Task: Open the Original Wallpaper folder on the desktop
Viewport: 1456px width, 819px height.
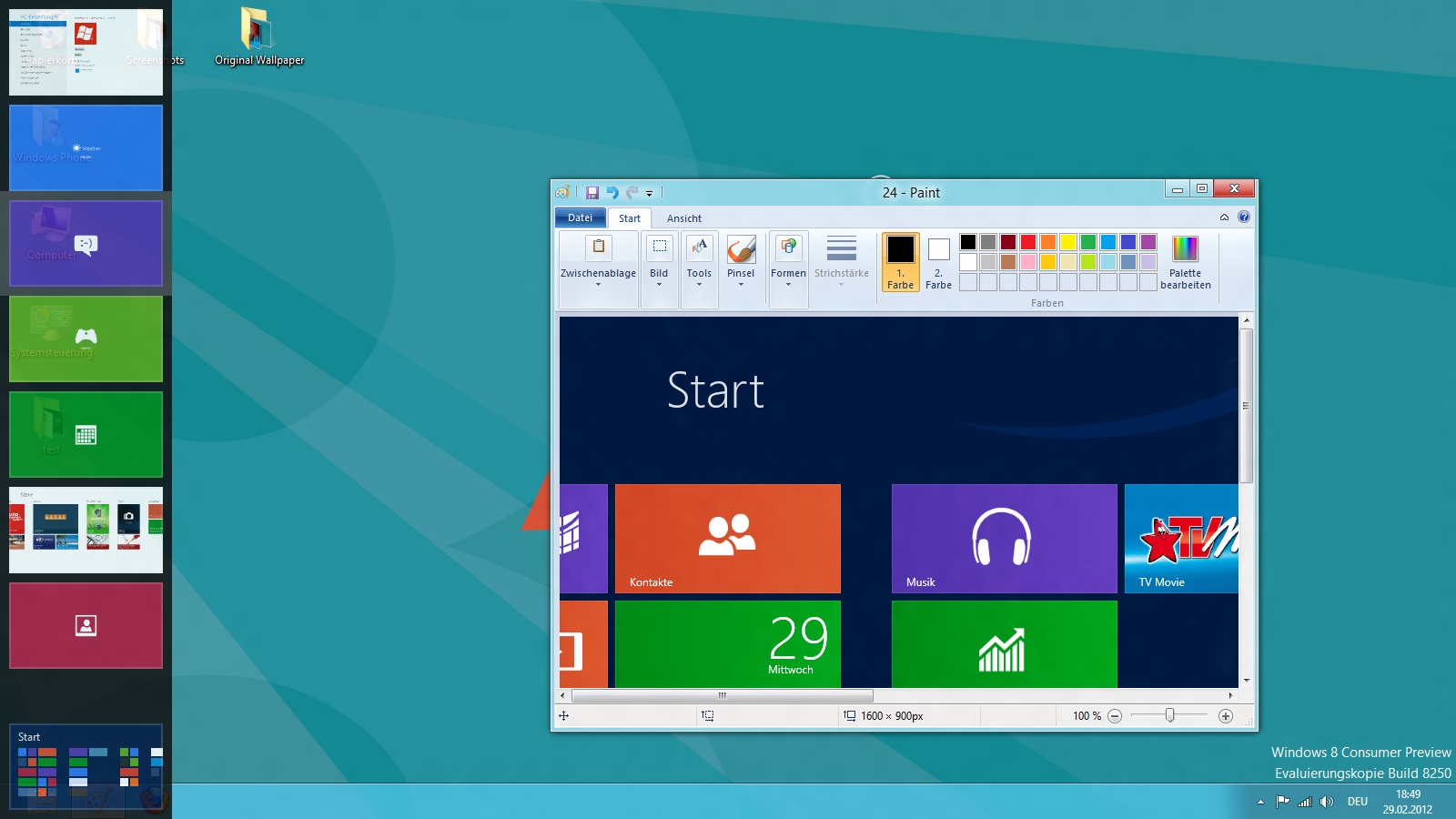Action: click(x=258, y=37)
